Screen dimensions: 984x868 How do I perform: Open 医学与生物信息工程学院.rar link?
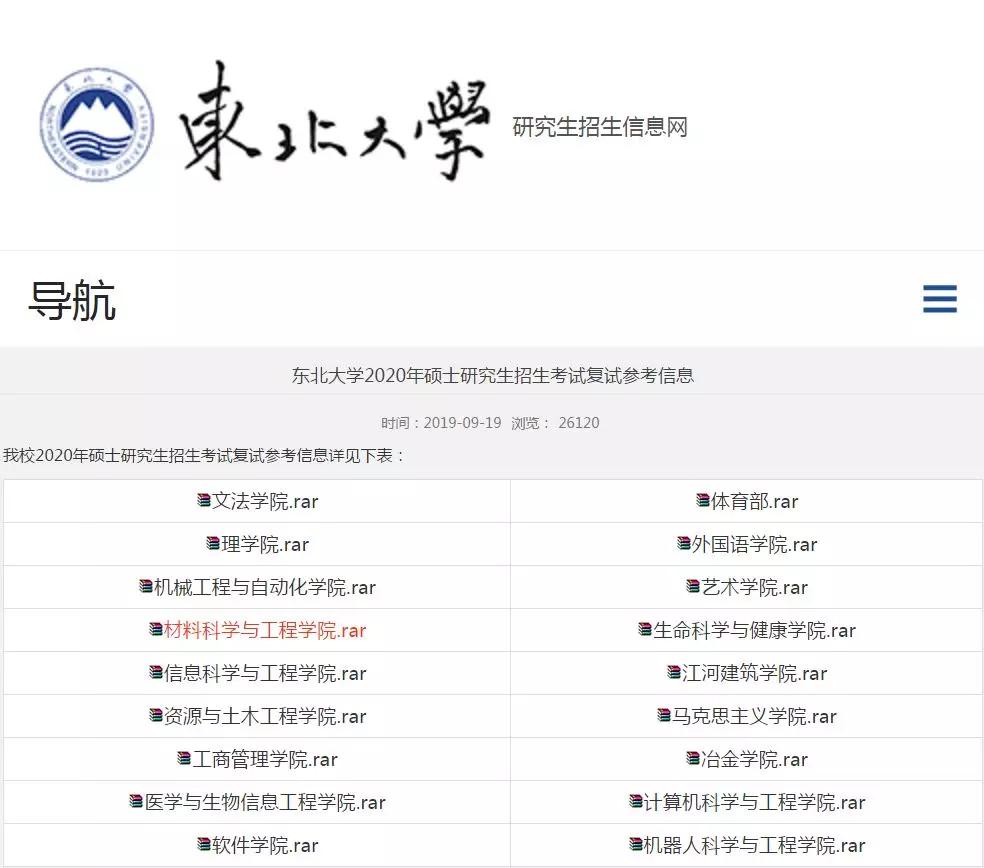click(265, 801)
